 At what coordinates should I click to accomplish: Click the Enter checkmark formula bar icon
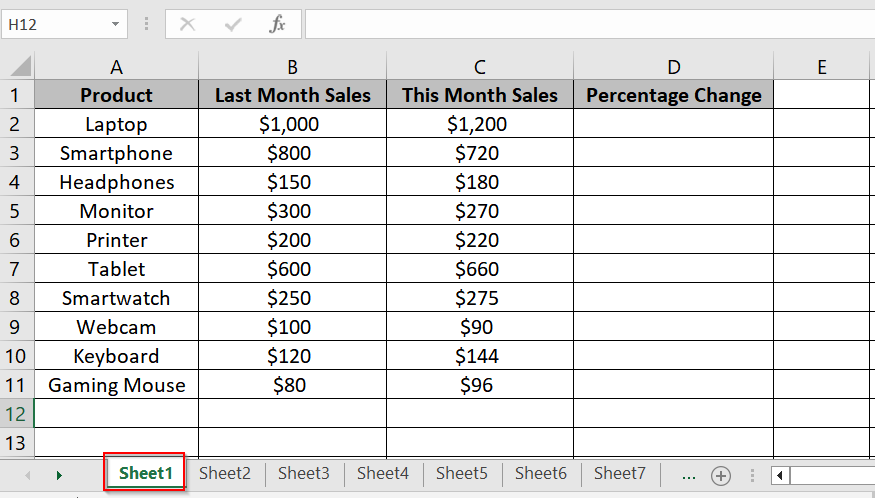pos(233,24)
